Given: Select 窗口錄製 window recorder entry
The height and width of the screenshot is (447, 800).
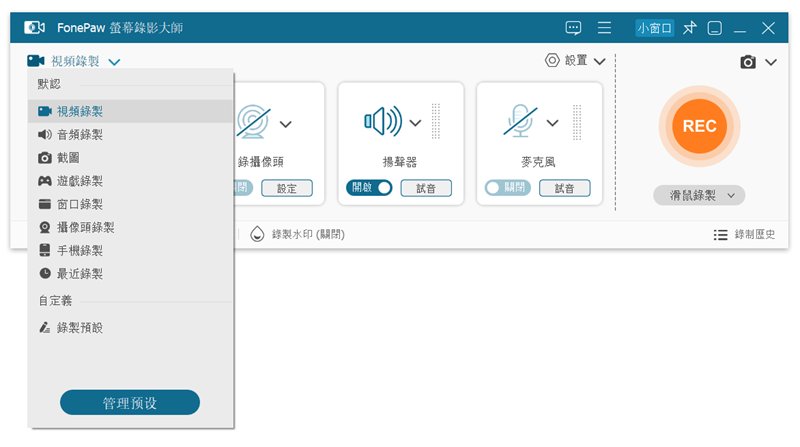Looking at the screenshot, I should coord(131,204).
